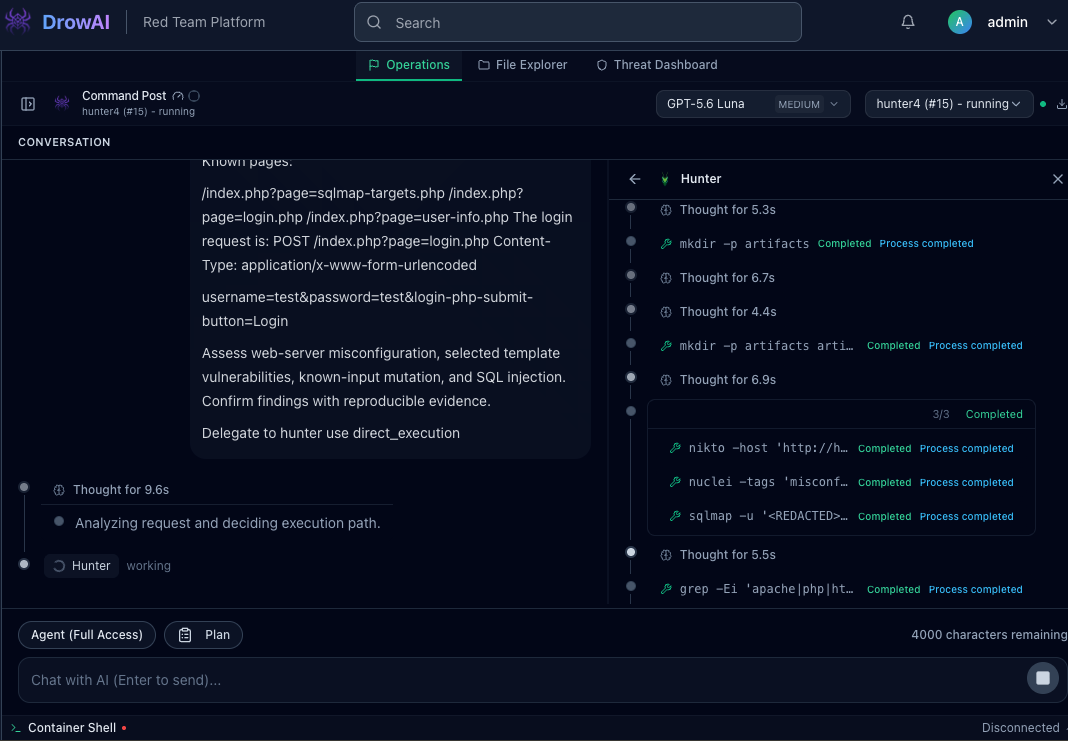
Task: Click the chat message input
Action: point(522,680)
